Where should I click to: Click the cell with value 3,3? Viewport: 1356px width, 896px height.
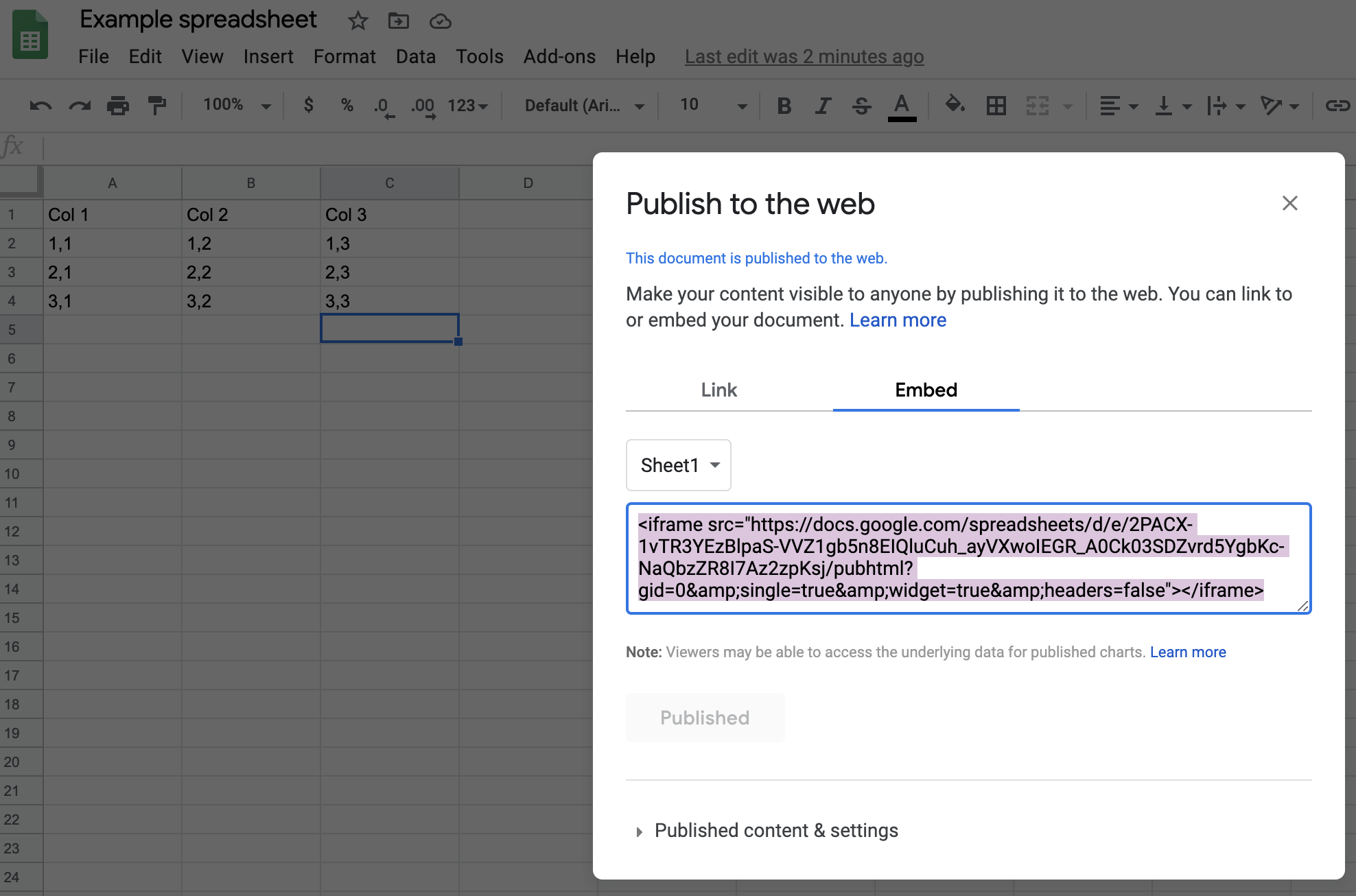(390, 301)
